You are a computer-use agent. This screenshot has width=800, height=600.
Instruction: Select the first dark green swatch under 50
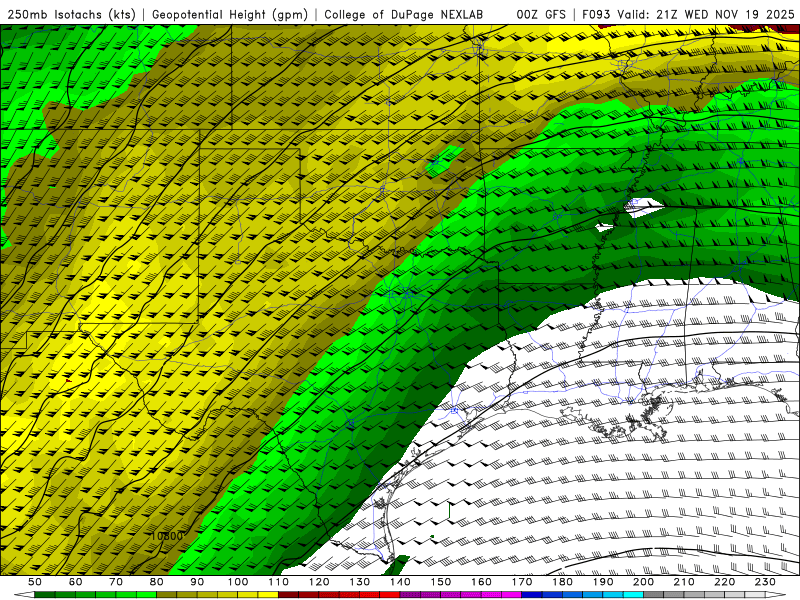(45, 595)
